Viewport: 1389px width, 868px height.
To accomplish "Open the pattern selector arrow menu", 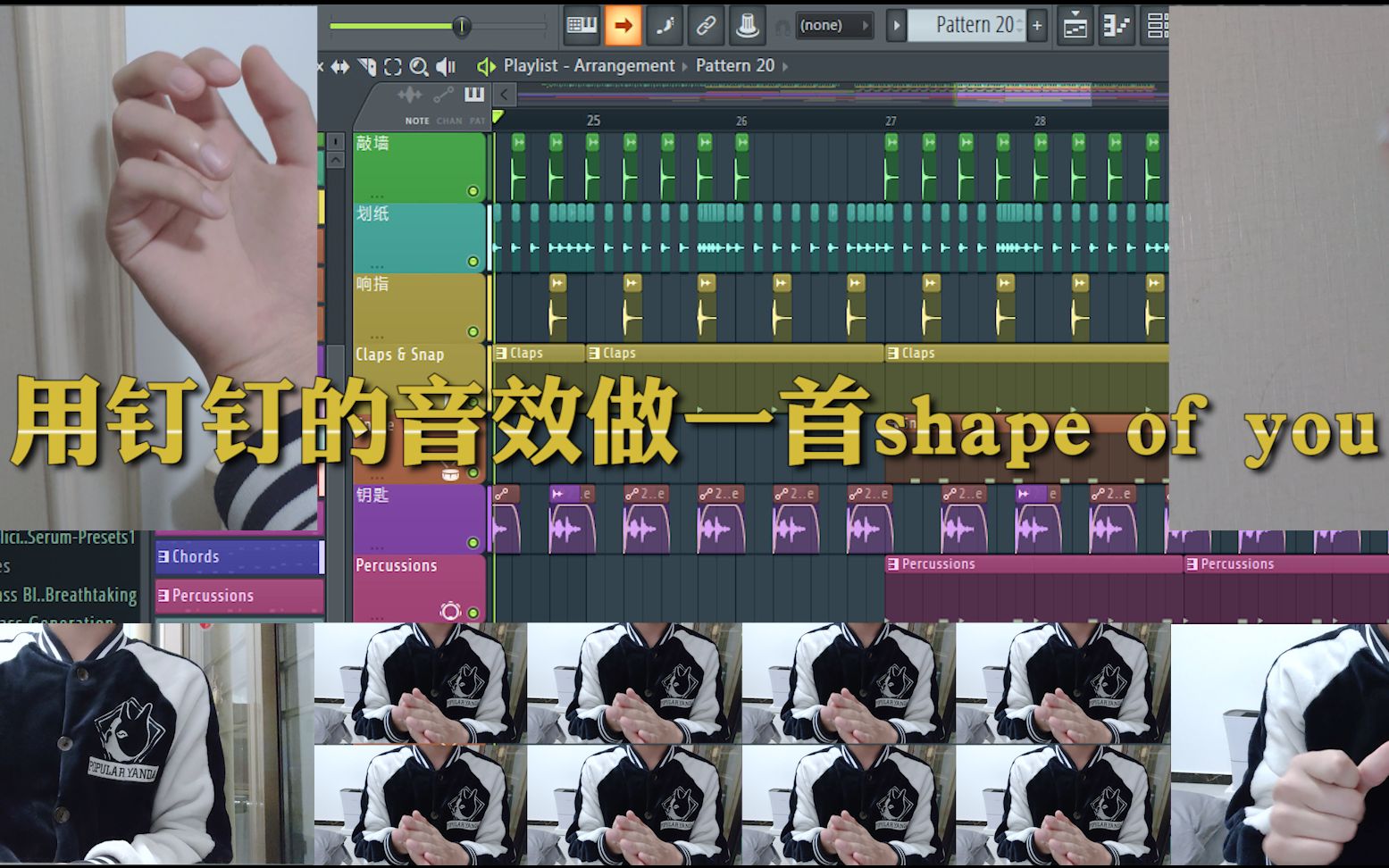I will point(896,25).
